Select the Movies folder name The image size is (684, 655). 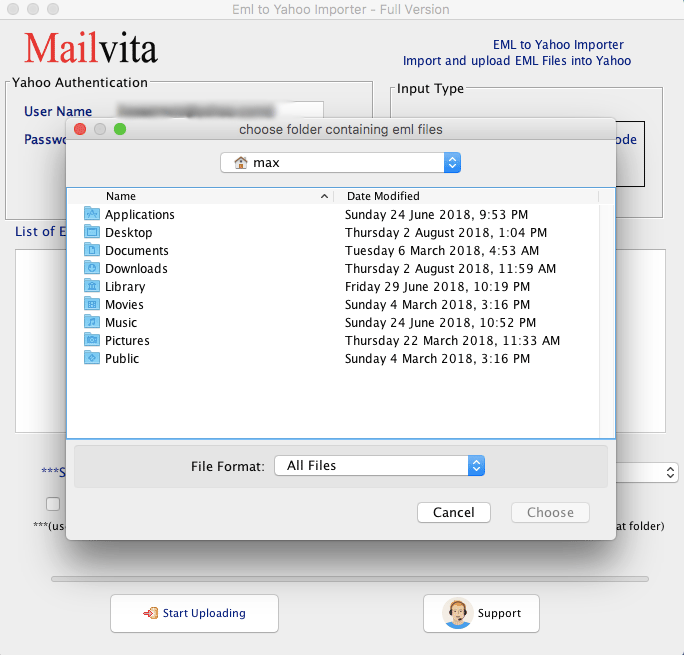124,304
